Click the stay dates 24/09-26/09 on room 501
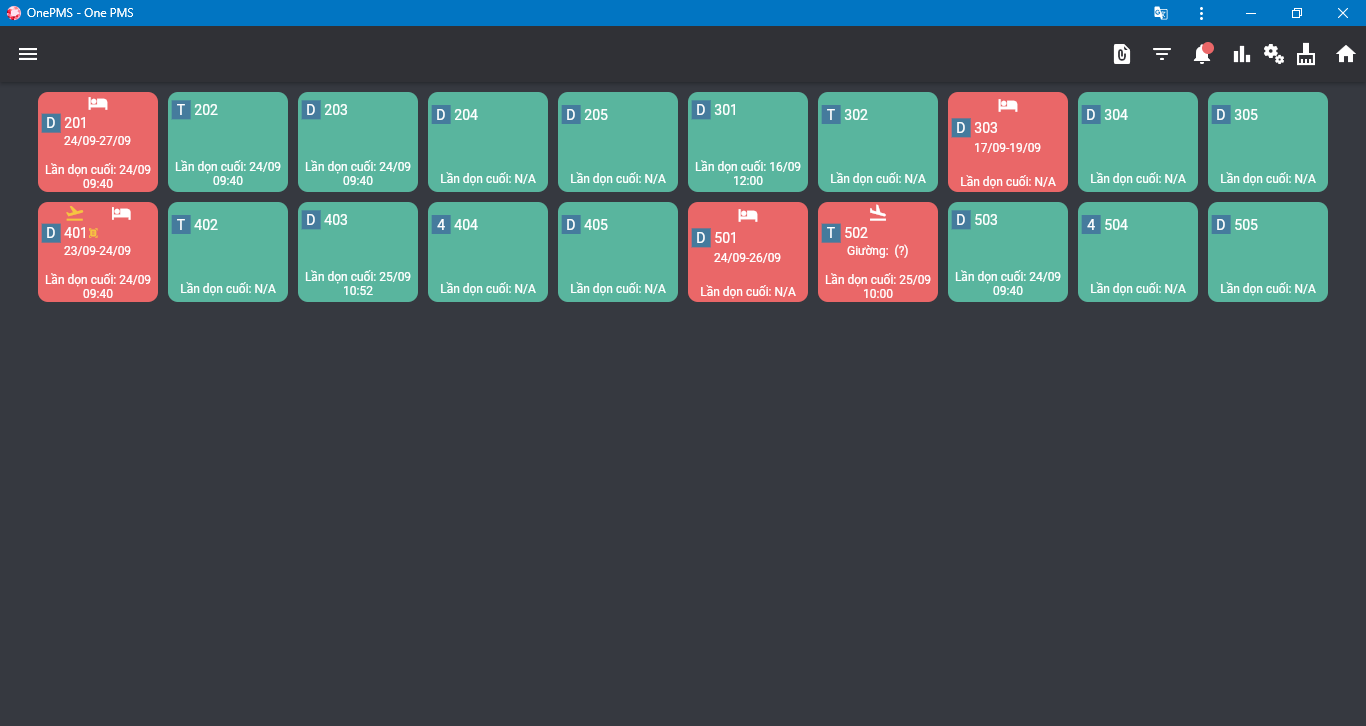Screen dimensions: 1366x726 pos(747,258)
